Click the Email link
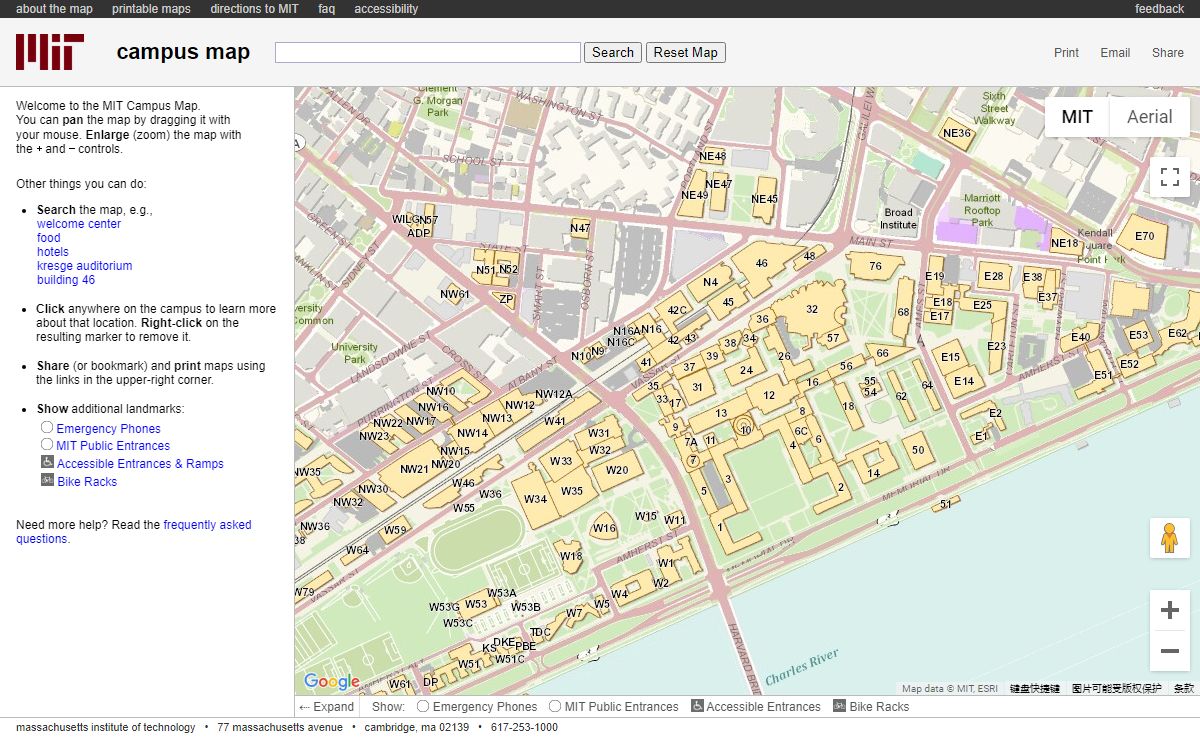 [x=1115, y=53]
